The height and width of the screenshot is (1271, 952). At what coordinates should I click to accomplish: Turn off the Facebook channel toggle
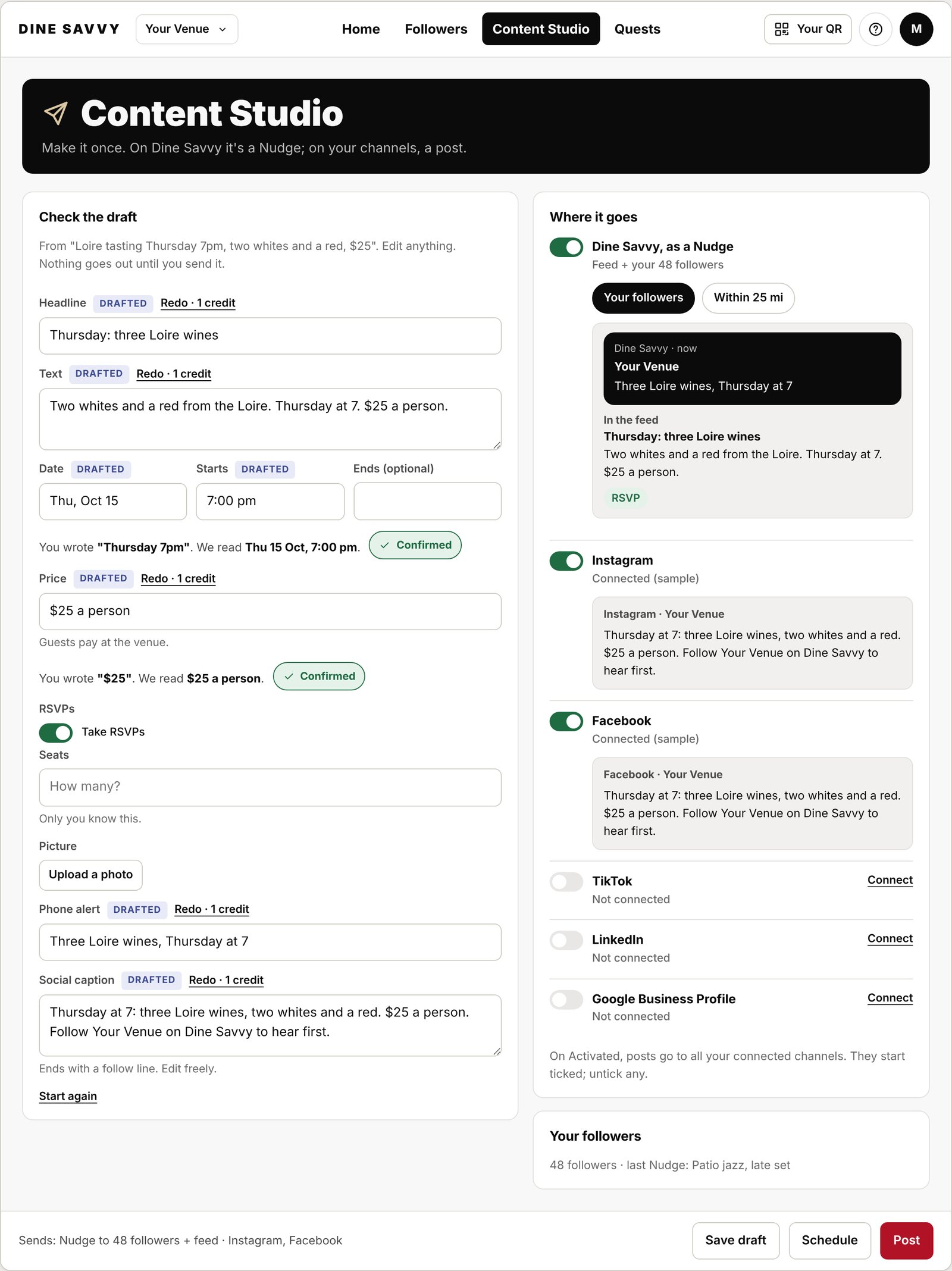click(566, 721)
